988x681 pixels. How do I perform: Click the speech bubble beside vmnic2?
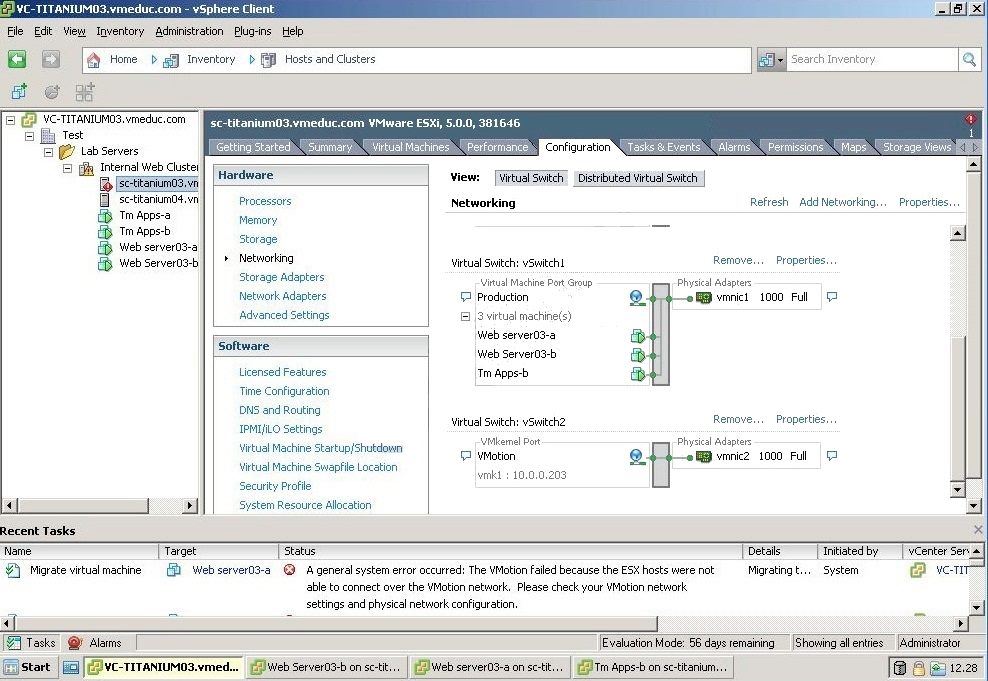click(832, 455)
